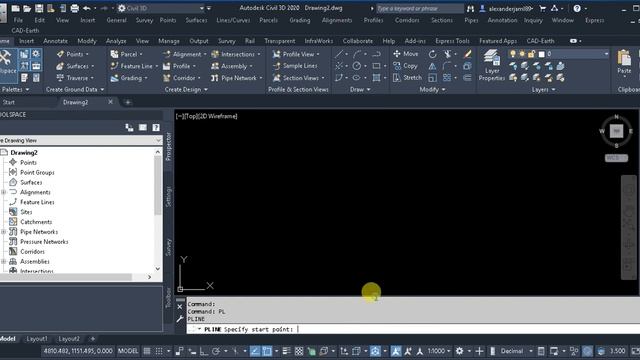Click the command line input field
The width and height of the screenshot is (640, 360).
tap(413, 329)
